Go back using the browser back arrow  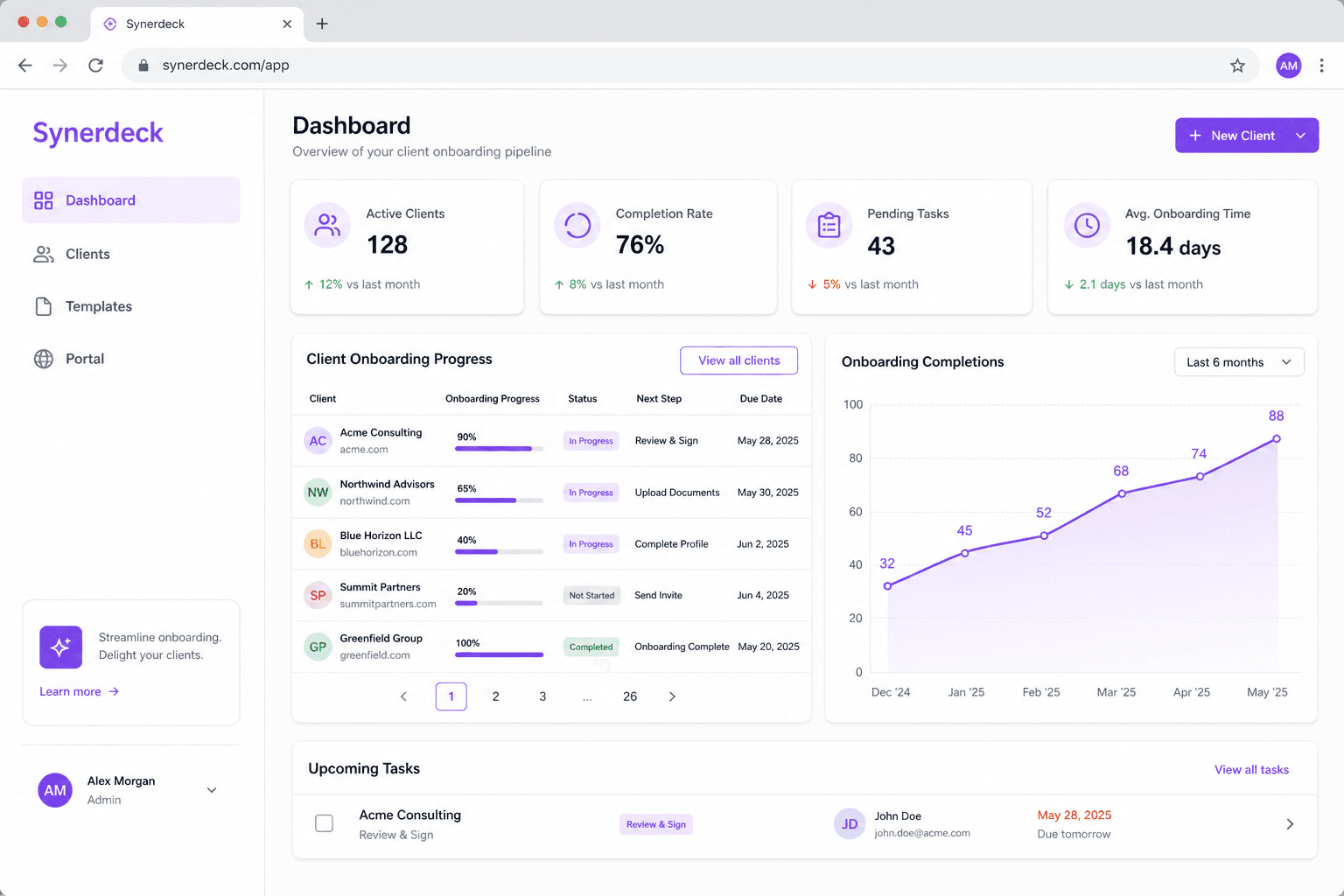25,66
